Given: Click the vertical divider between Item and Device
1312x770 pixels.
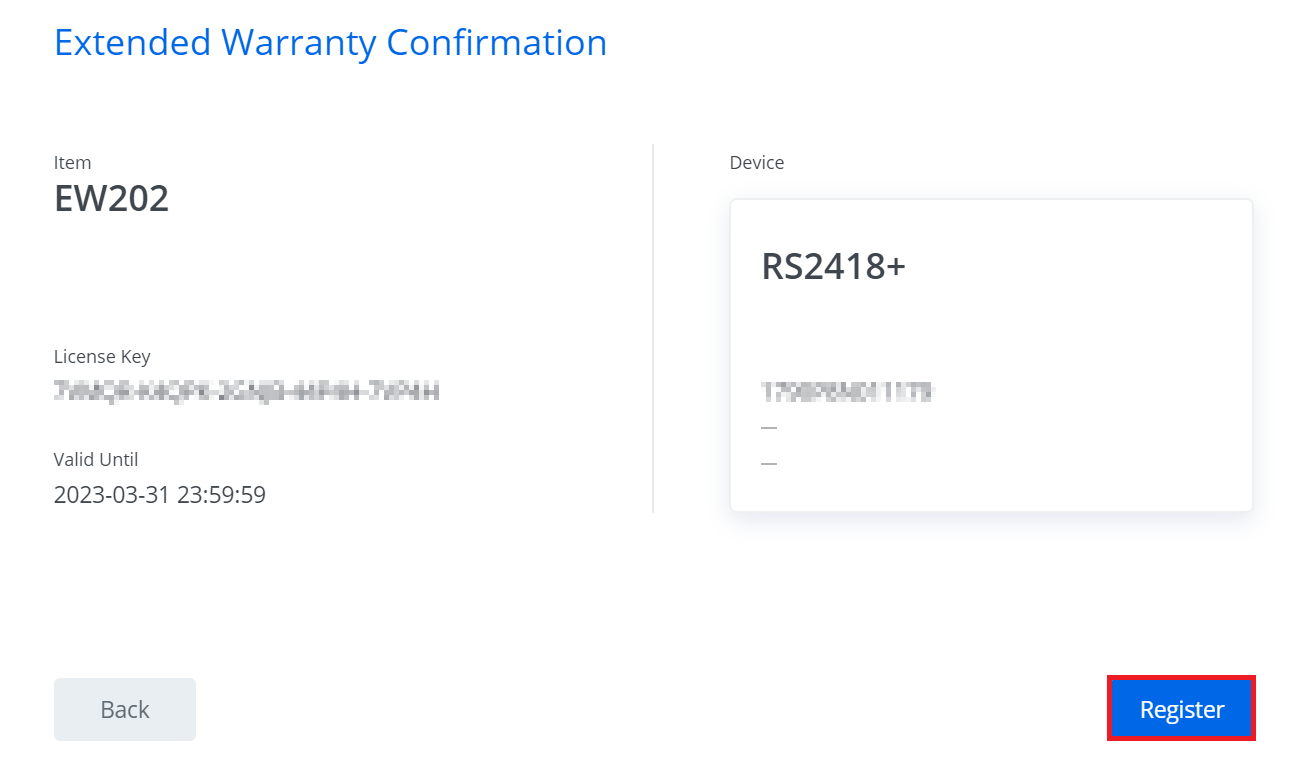Looking at the screenshot, I should (653, 328).
